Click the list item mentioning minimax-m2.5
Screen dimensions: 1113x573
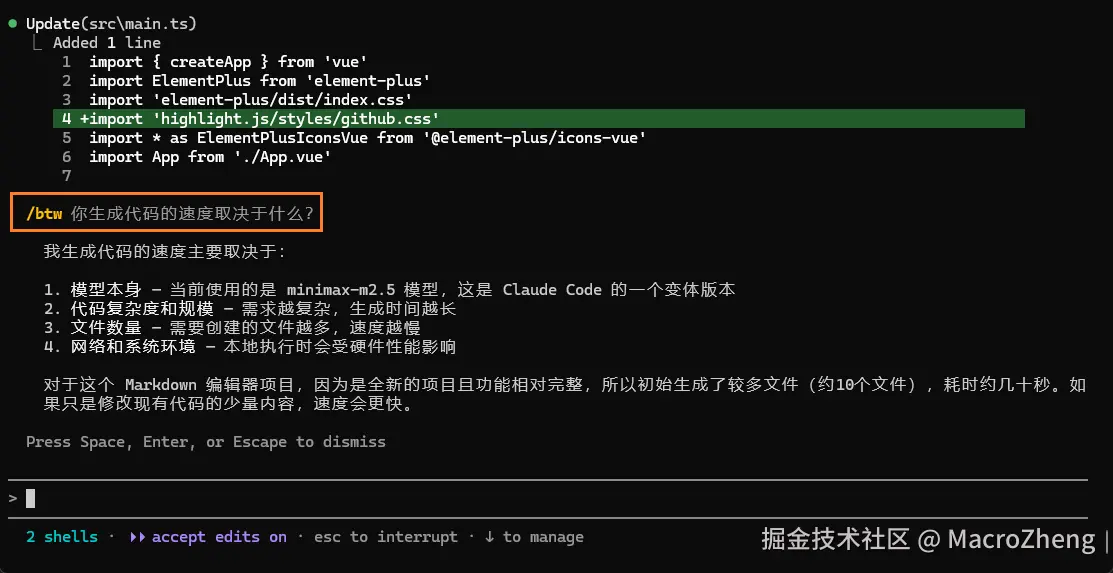coord(390,290)
